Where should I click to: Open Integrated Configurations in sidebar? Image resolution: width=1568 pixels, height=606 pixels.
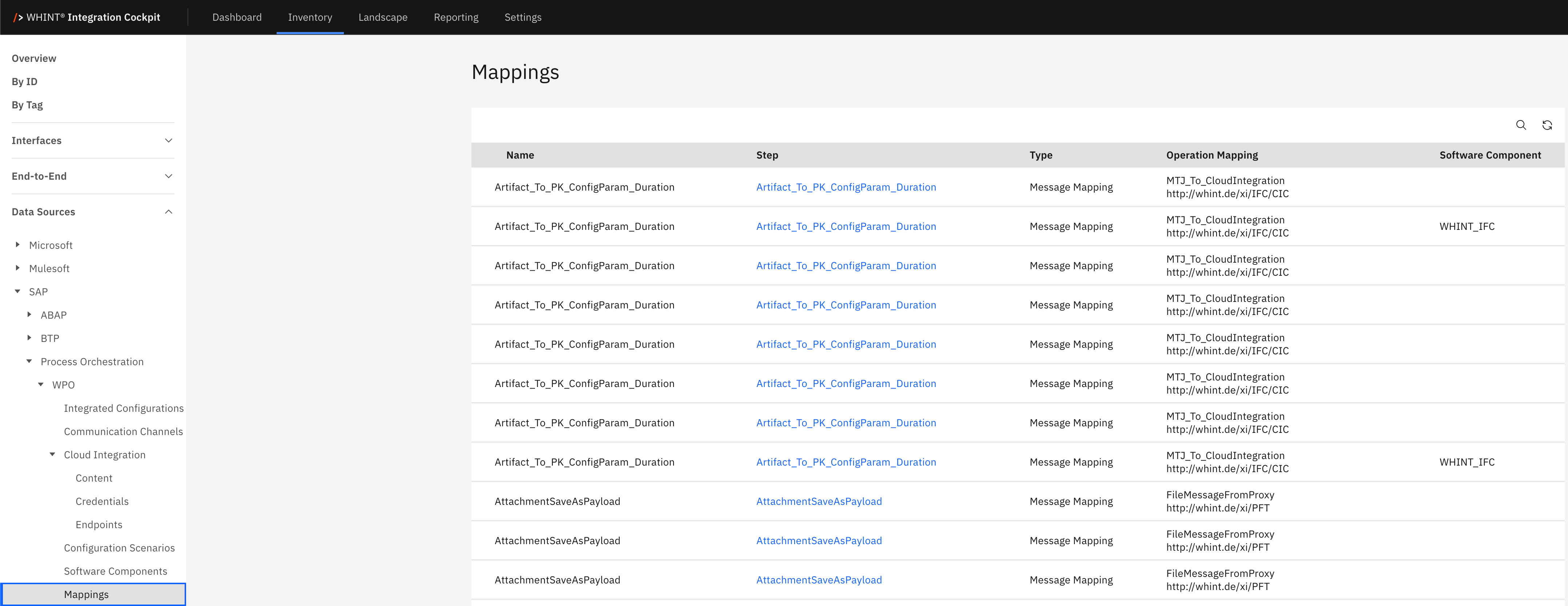coord(124,408)
